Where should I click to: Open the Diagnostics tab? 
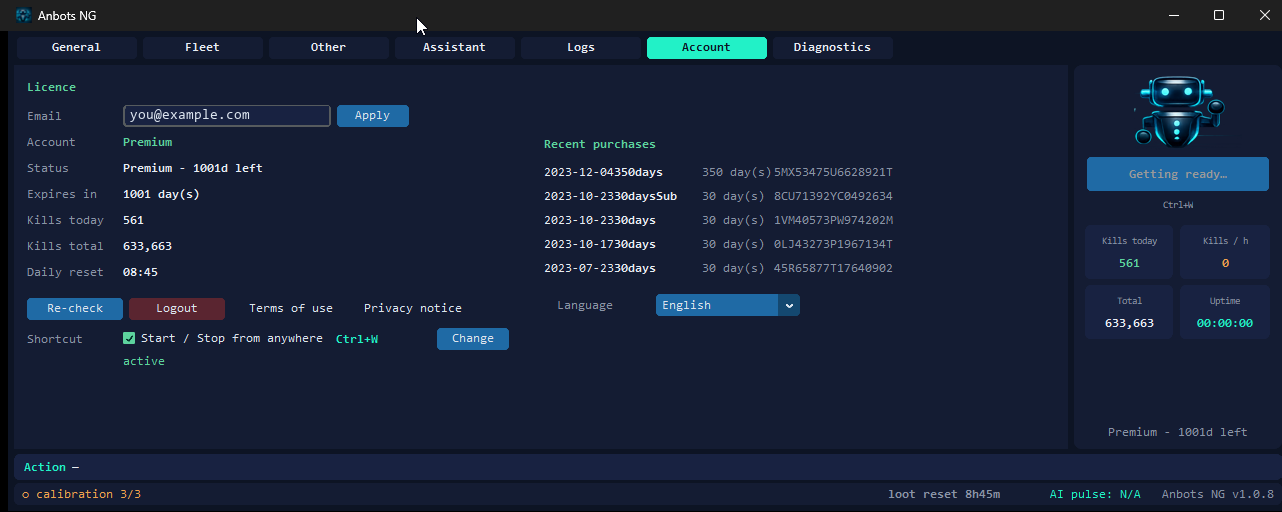coord(832,48)
